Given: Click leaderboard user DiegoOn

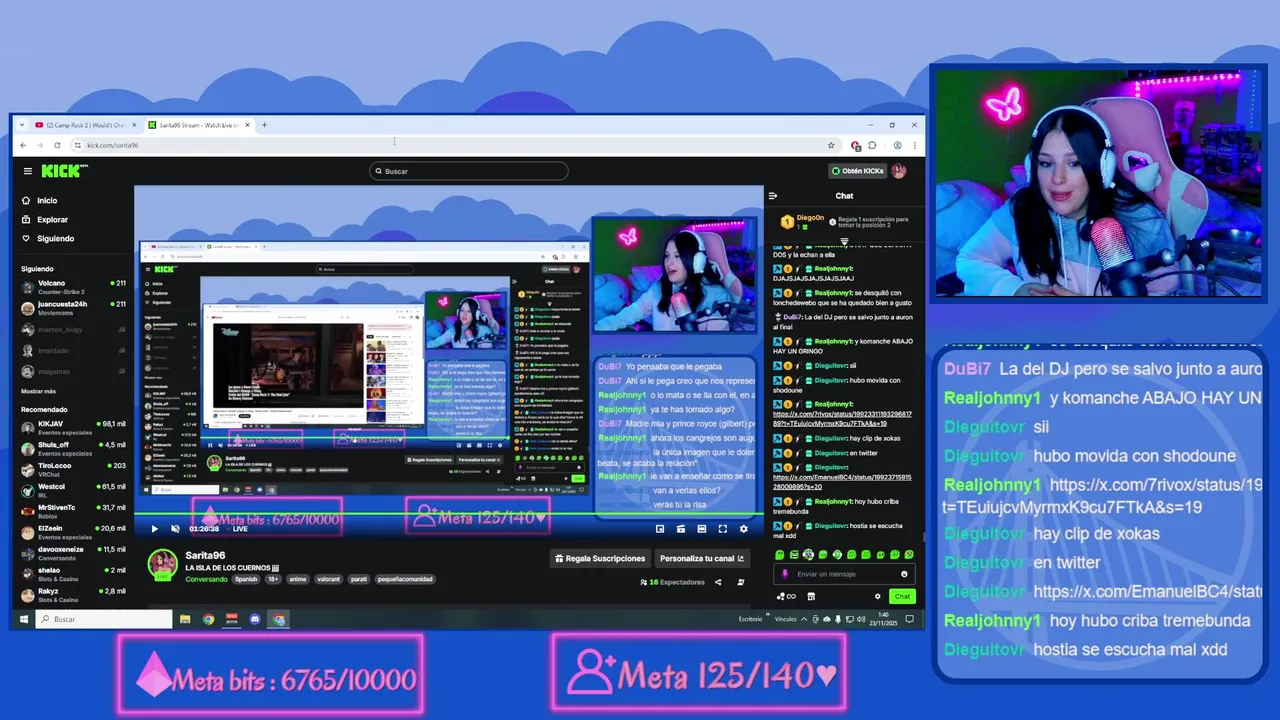Looking at the screenshot, I should pos(810,218).
